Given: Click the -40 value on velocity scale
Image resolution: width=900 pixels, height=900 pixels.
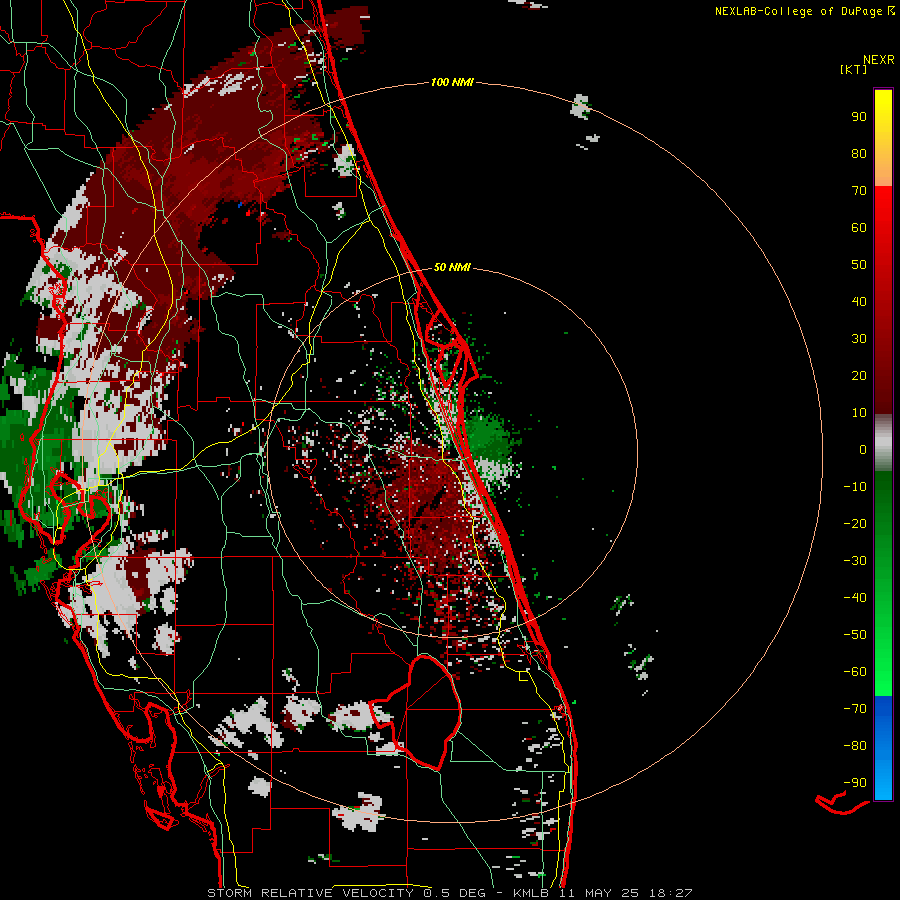Looking at the screenshot, I should pyautogui.click(x=855, y=598).
